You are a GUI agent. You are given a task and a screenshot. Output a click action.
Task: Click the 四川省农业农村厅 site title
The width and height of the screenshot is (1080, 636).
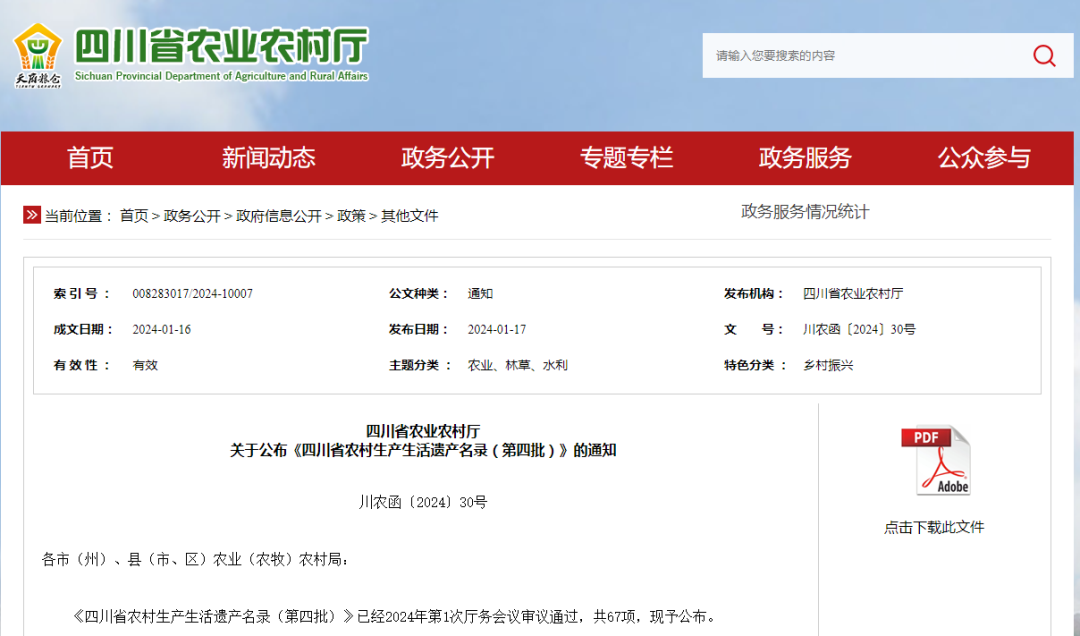[x=222, y=45]
